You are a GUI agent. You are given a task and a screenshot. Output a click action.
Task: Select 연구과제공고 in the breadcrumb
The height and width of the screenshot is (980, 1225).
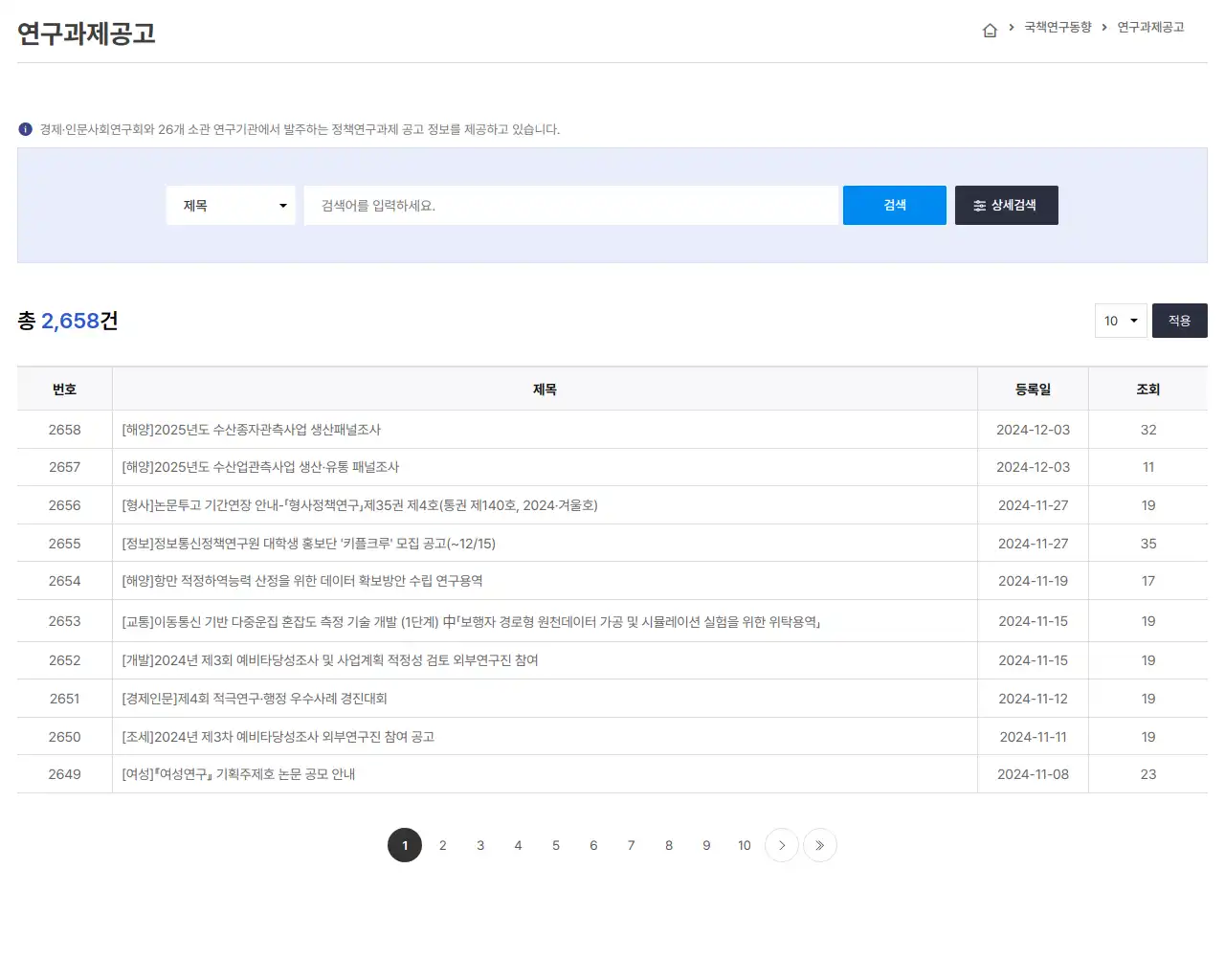[1148, 29]
